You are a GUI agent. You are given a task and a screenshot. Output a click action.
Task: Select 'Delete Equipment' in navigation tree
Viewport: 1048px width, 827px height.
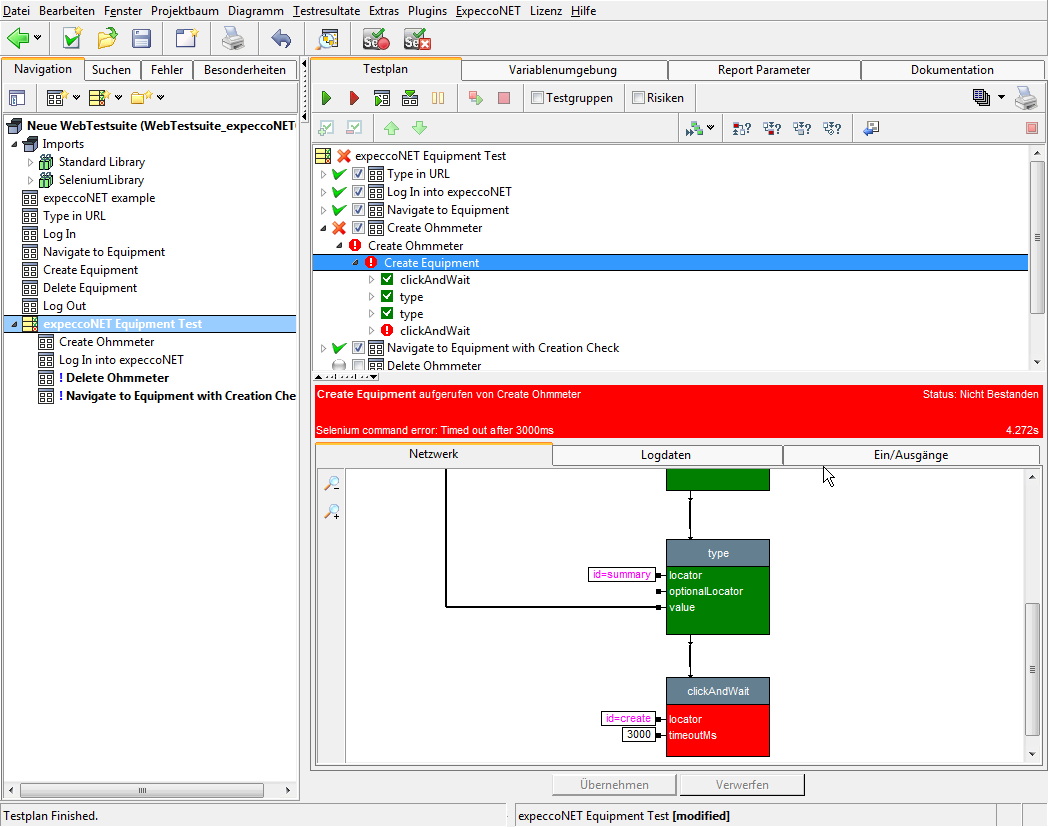[90, 288]
